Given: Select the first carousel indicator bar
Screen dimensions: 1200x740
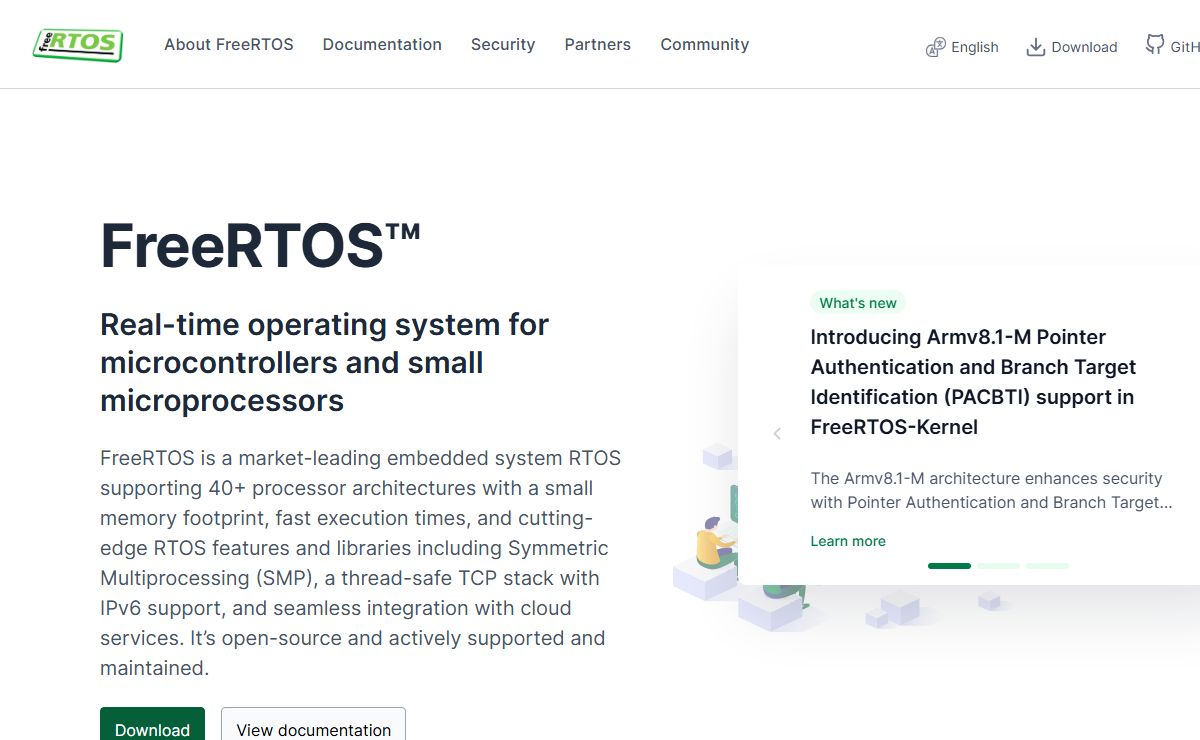Looking at the screenshot, I should [949, 566].
